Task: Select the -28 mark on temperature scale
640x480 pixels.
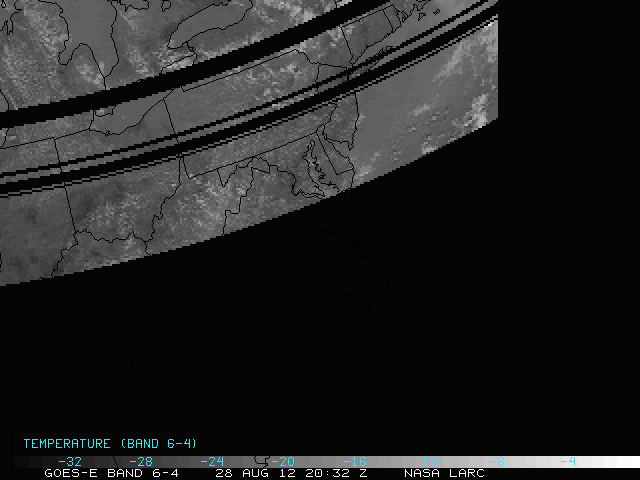Action: [x=142, y=462]
